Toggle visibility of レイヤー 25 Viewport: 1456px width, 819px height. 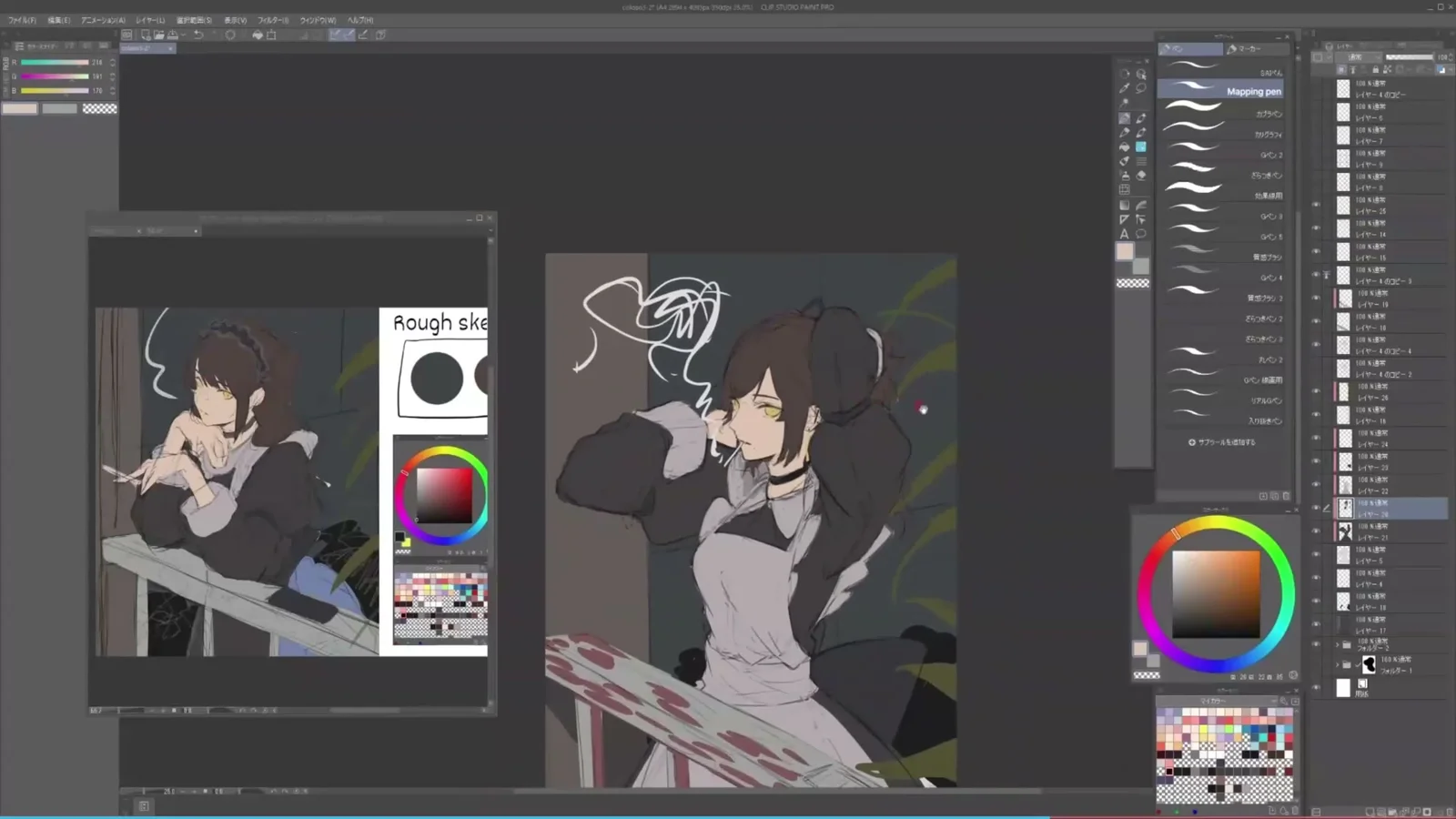[1316, 205]
